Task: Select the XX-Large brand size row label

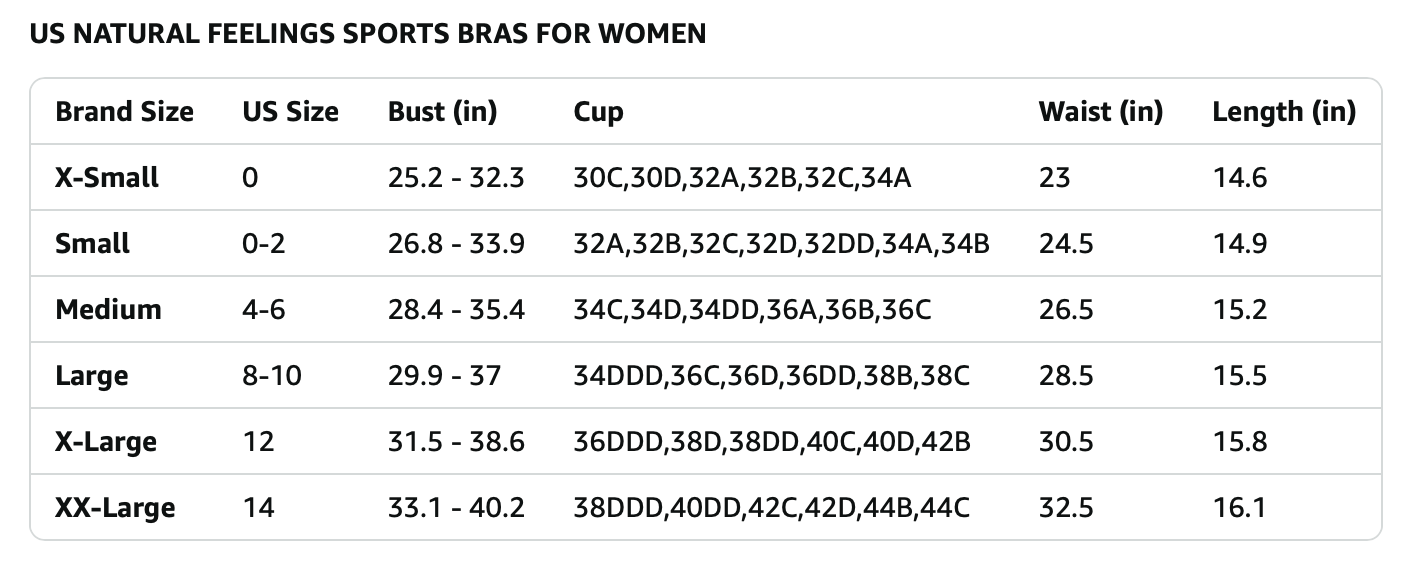Action: tap(115, 508)
